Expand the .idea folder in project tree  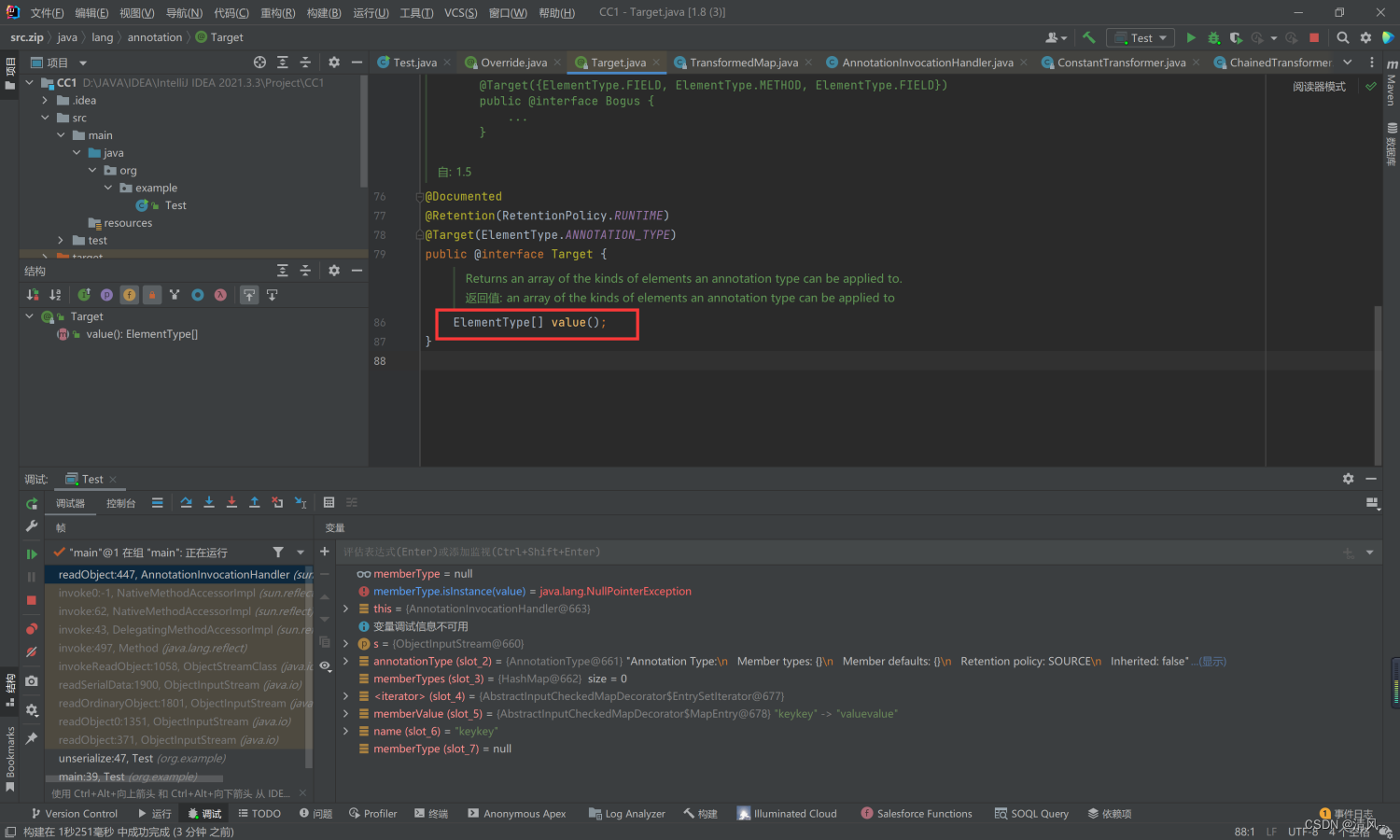44,100
